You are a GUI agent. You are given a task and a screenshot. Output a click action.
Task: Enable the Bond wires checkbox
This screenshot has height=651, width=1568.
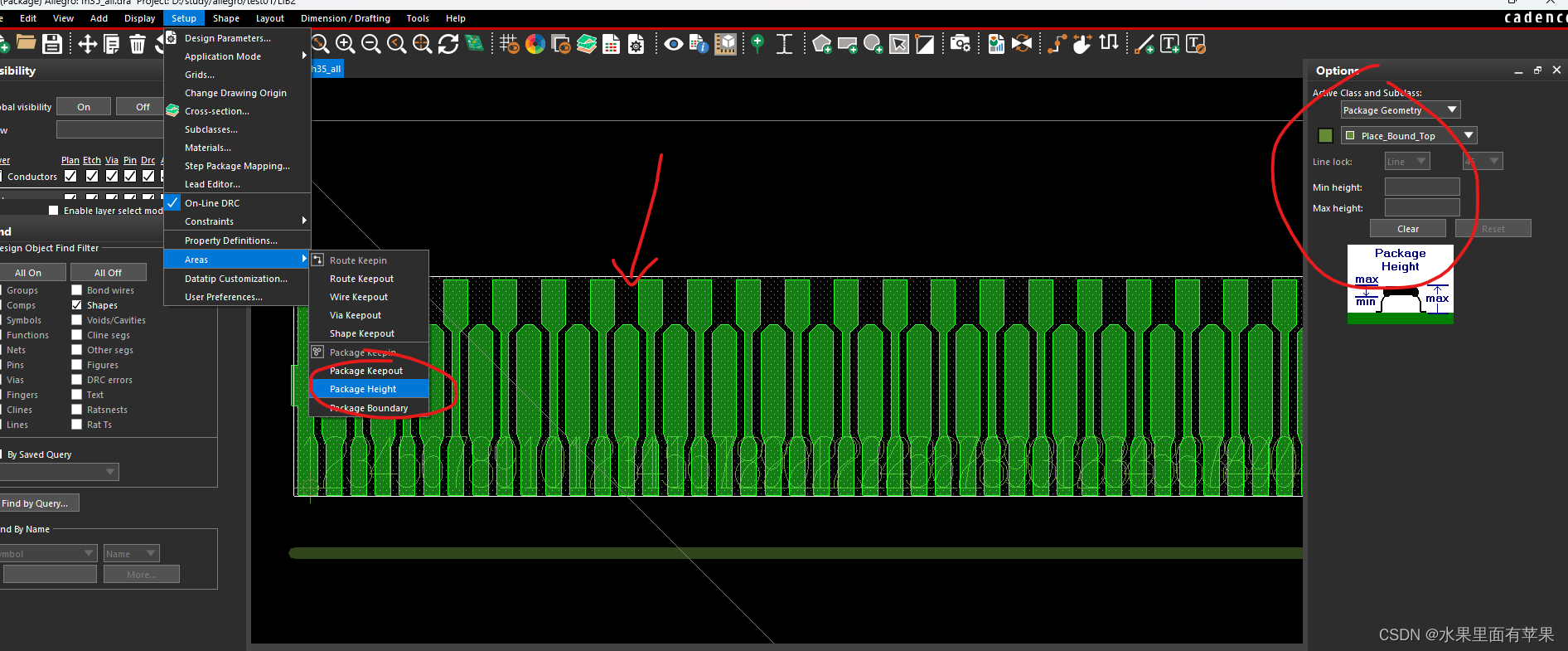(x=77, y=290)
